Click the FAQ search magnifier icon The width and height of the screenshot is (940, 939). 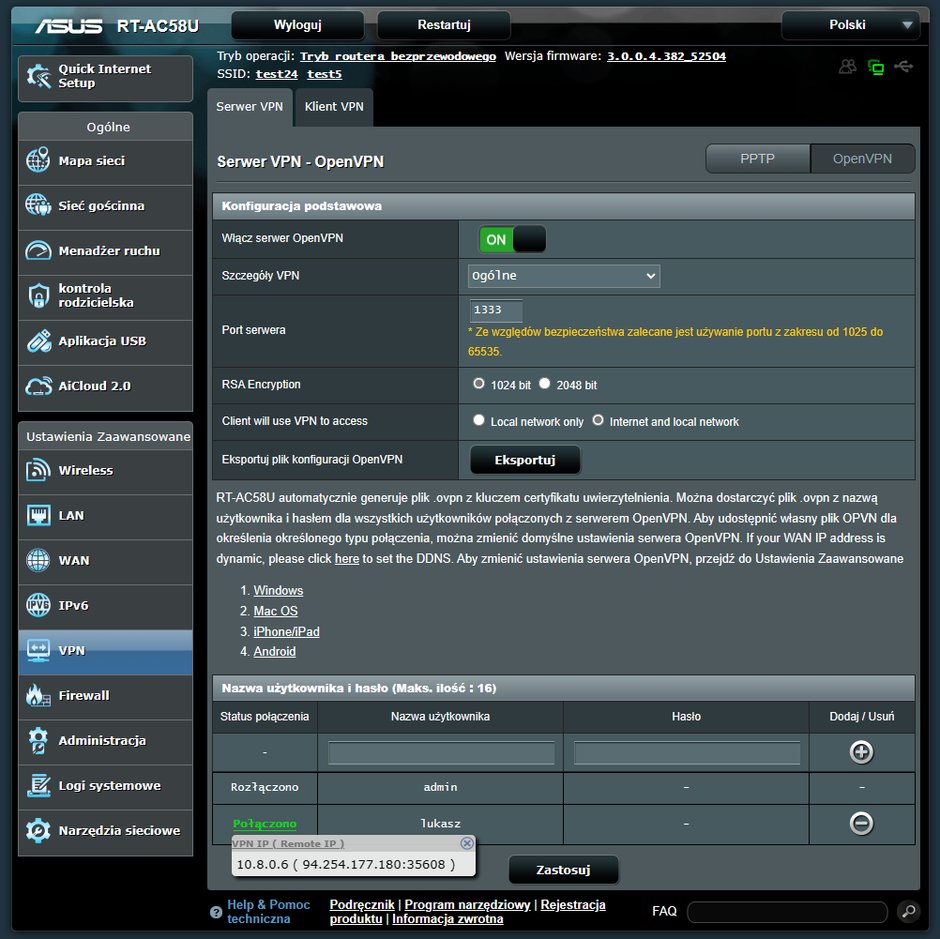[908, 911]
